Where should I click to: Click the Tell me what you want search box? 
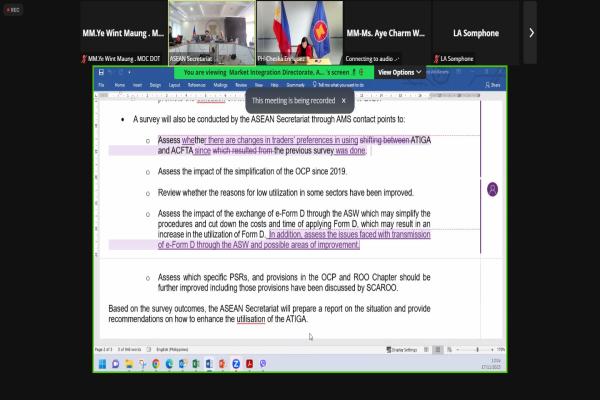tap(338, 85)
